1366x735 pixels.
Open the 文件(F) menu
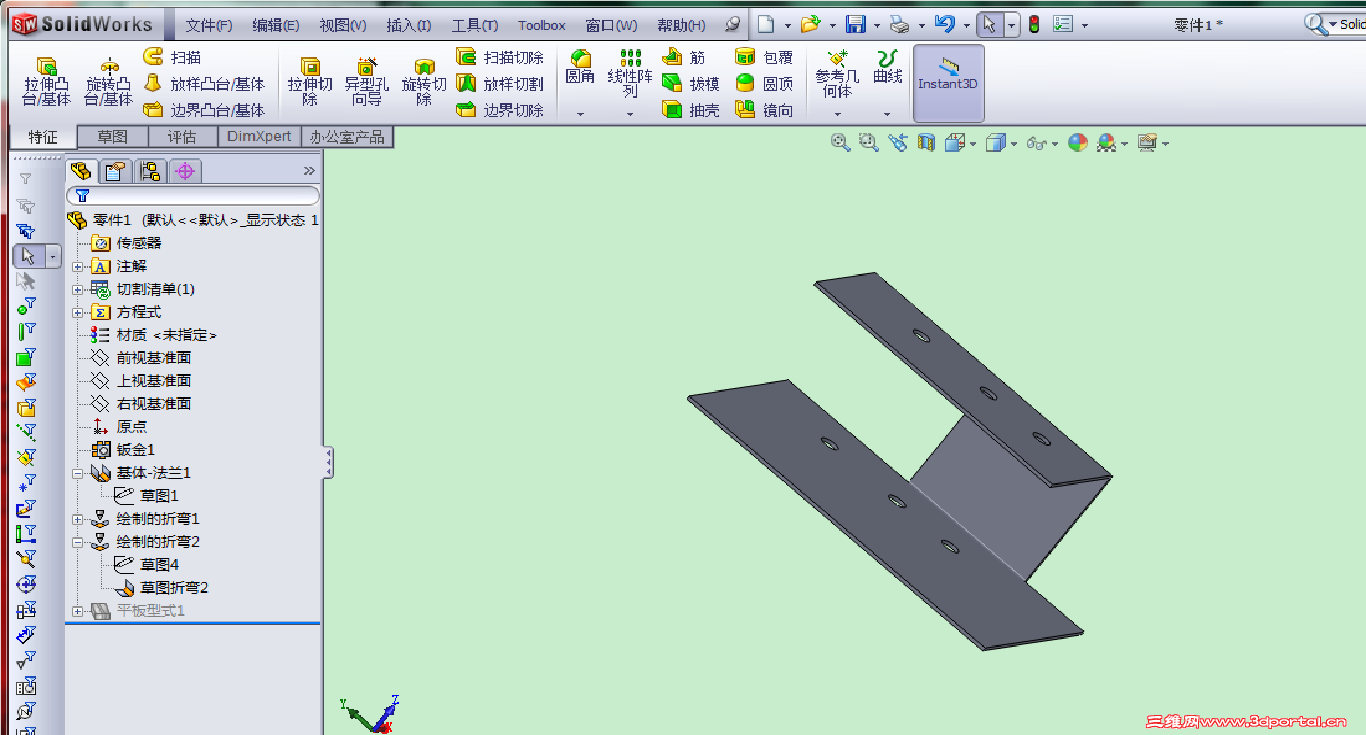point(208,25)
